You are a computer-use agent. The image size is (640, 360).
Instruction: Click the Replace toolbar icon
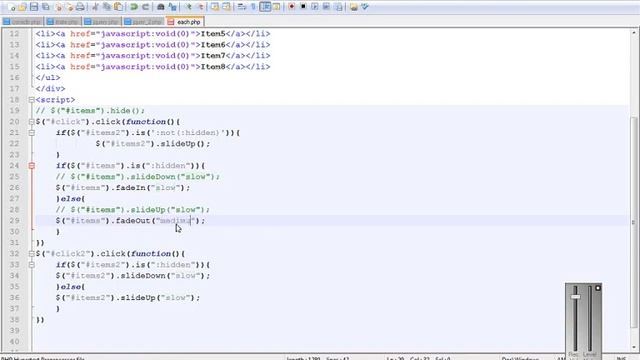tap(172, 7)
